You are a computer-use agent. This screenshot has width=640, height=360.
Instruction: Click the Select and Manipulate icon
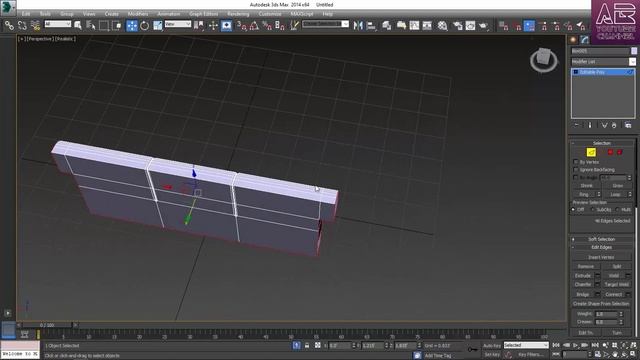213,26
